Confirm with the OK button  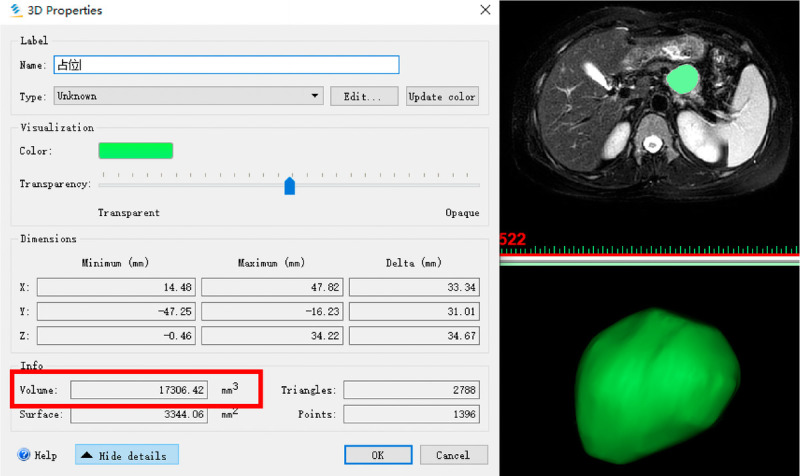pyautogui.click(x=377, y=455)
